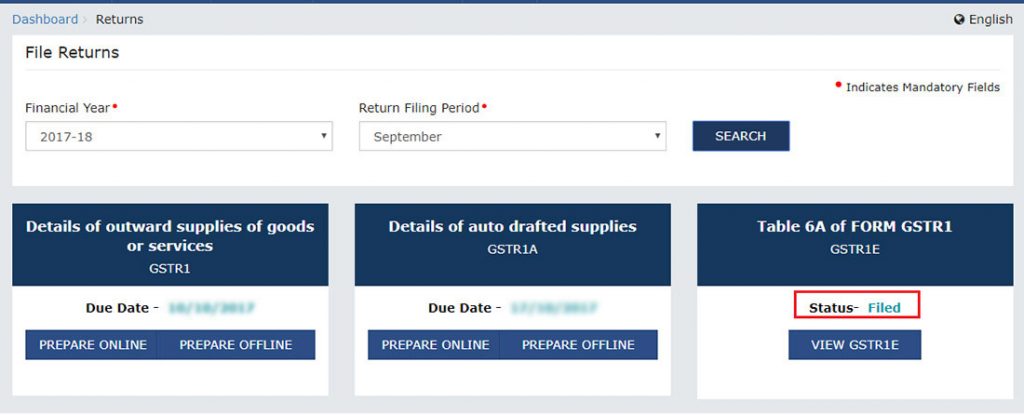Viewport: 1024px width, 415px height.
Task: Click the globe icon beside English
Action: click(959, 20)
